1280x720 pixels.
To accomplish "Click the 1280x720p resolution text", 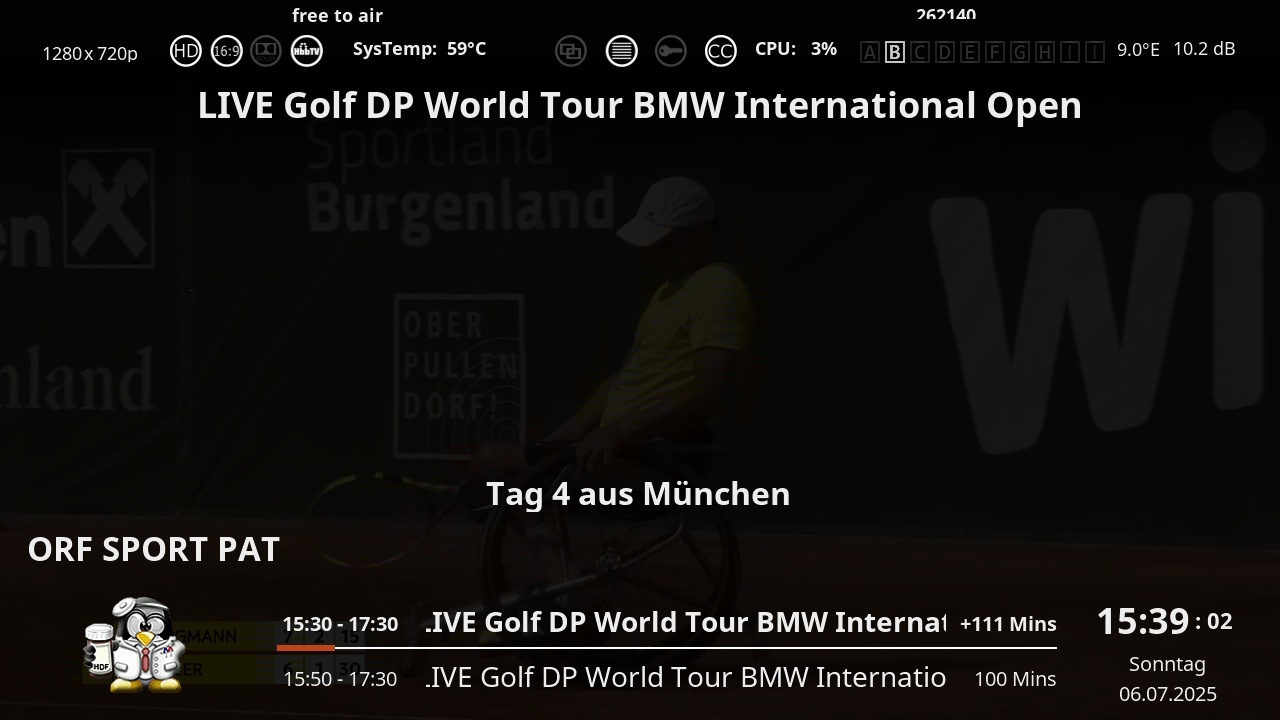I will coord(90,53).
